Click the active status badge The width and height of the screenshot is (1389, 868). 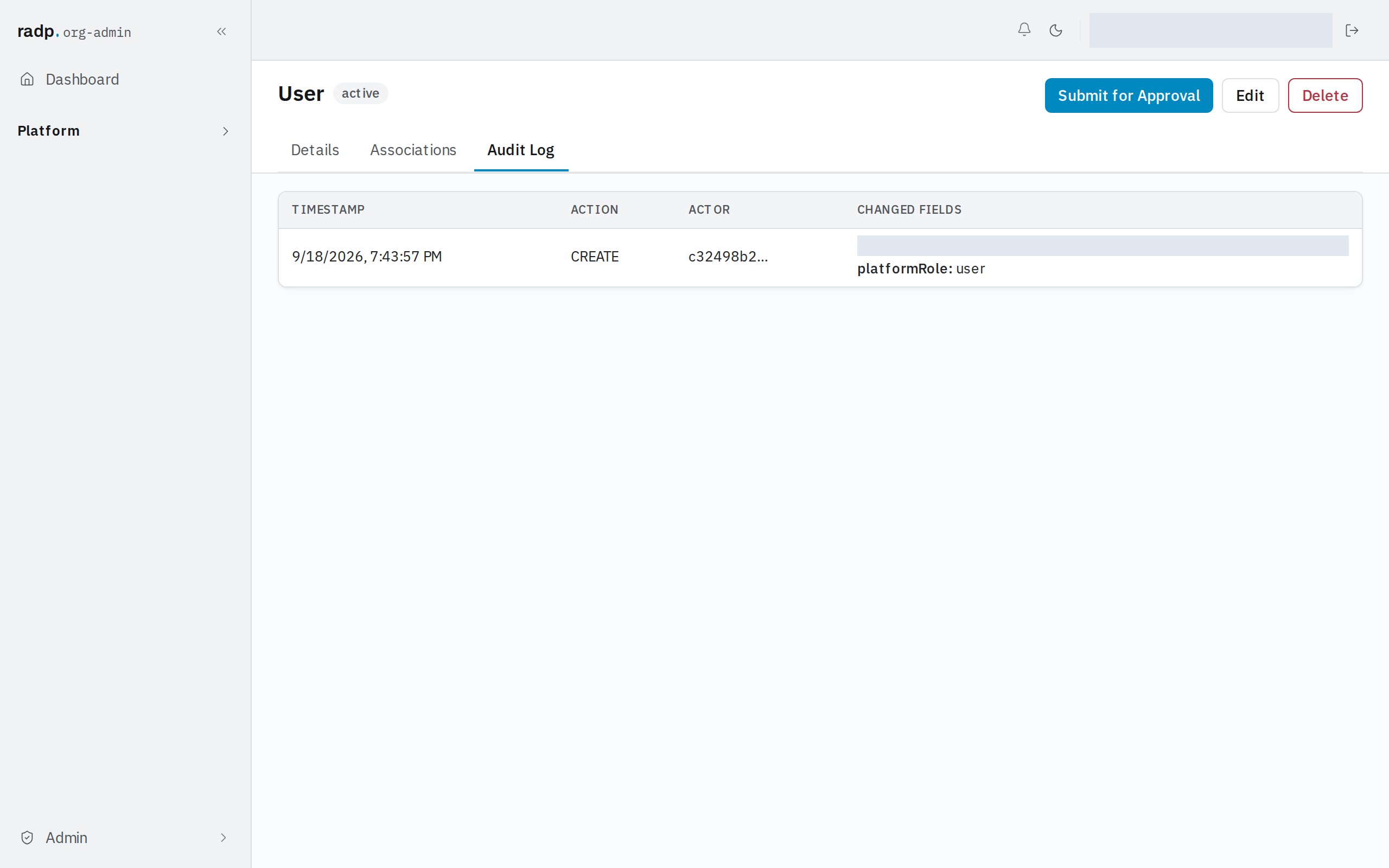coord(360,93)
